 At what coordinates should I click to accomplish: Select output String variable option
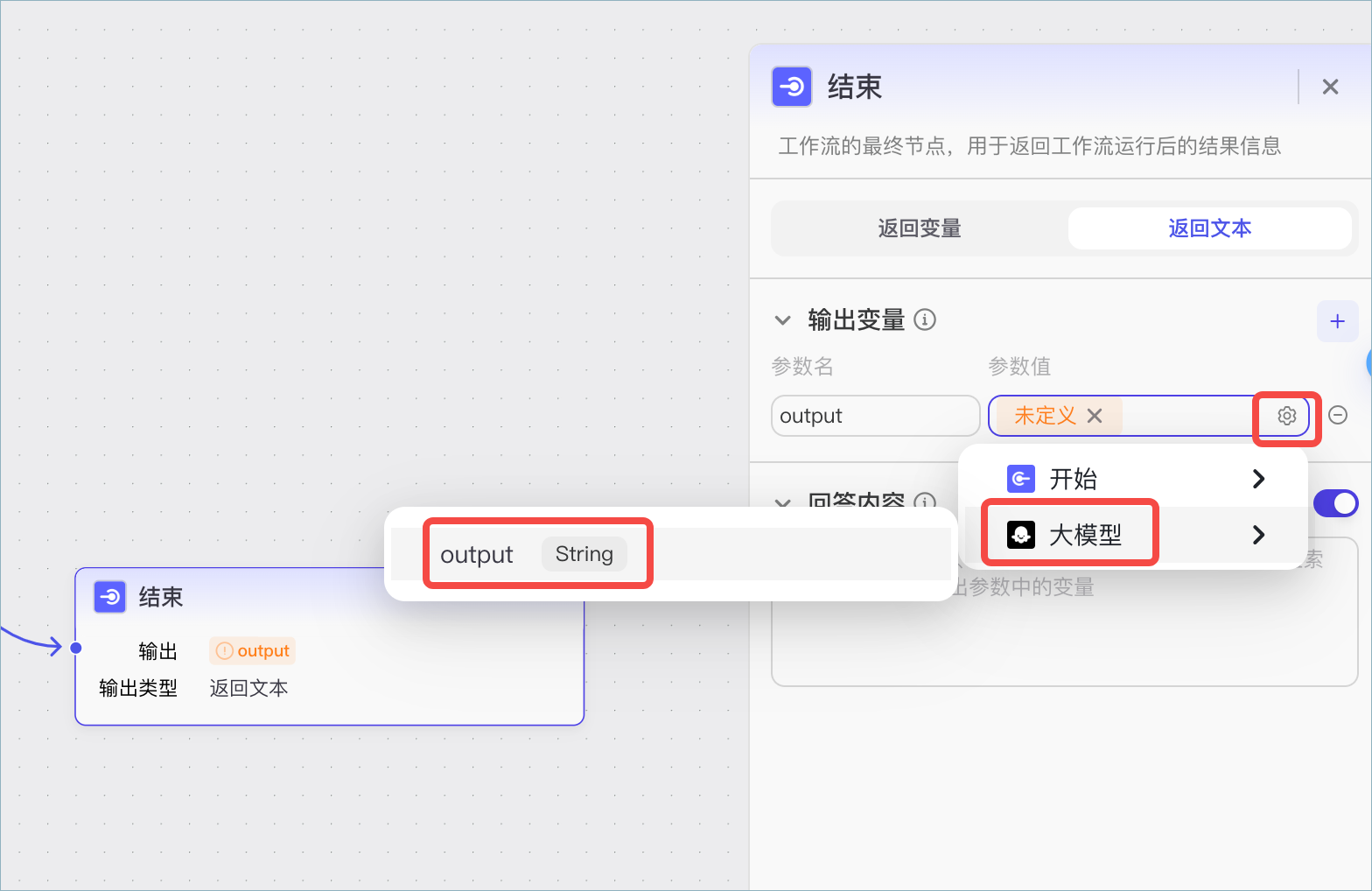[671, 554]
